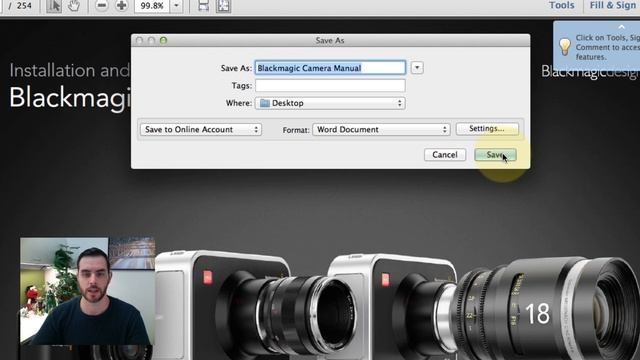Screen dimensions: 640x360
Task: Click the total page count 254
Action: tap(24, 5)
